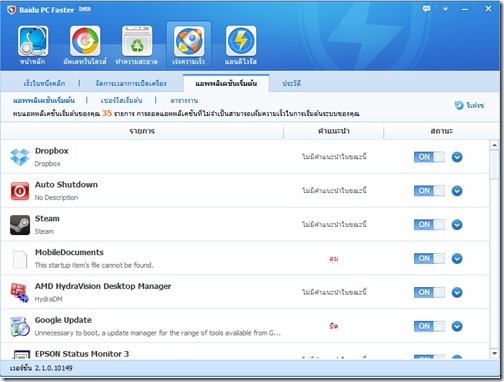Select AMD HydraVision Desktop Manager title
The height and width of the screenshot is (382, 504).
point(103,286)
